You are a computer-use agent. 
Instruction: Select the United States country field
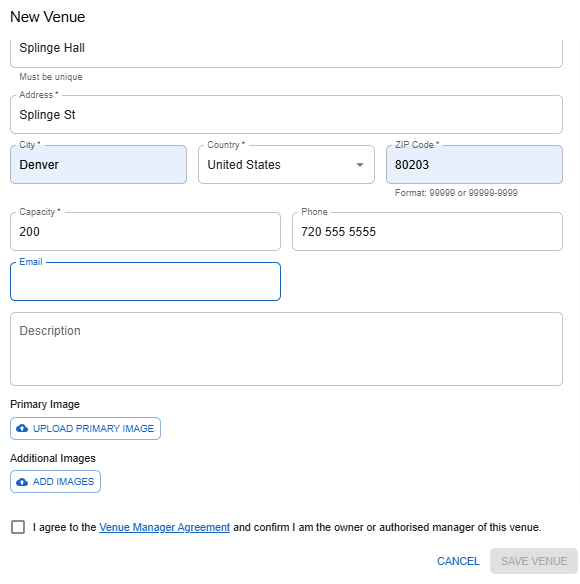286,164
